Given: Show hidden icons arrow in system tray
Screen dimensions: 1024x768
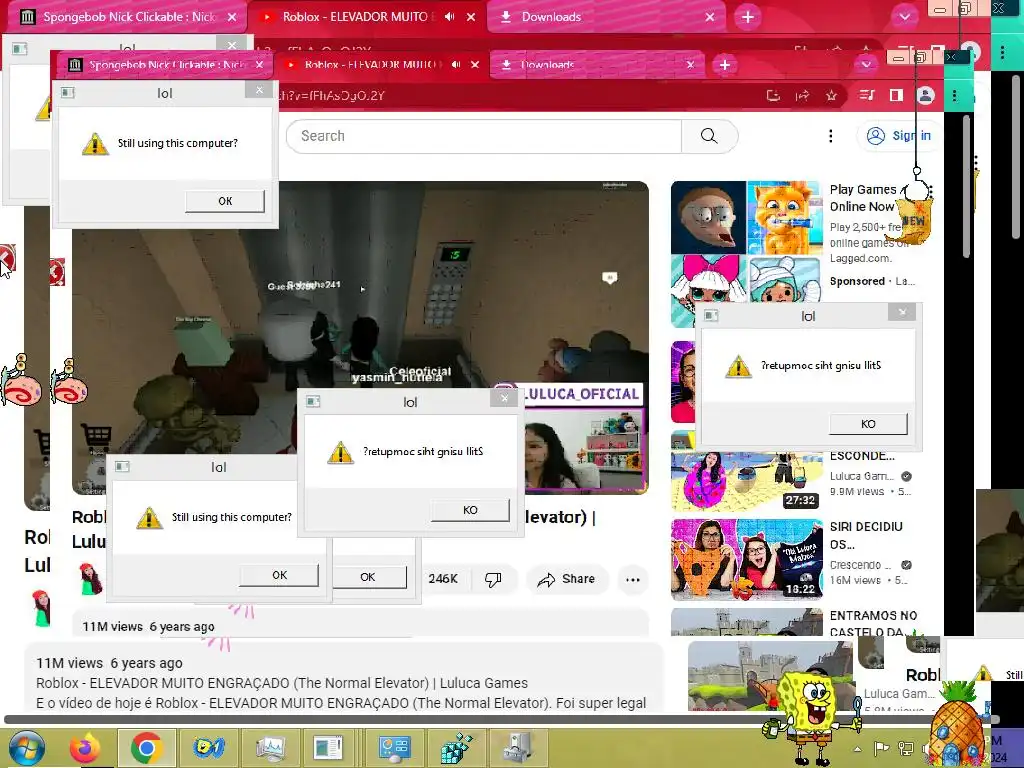Looking at the screenshot, I should tap(857, 749).
